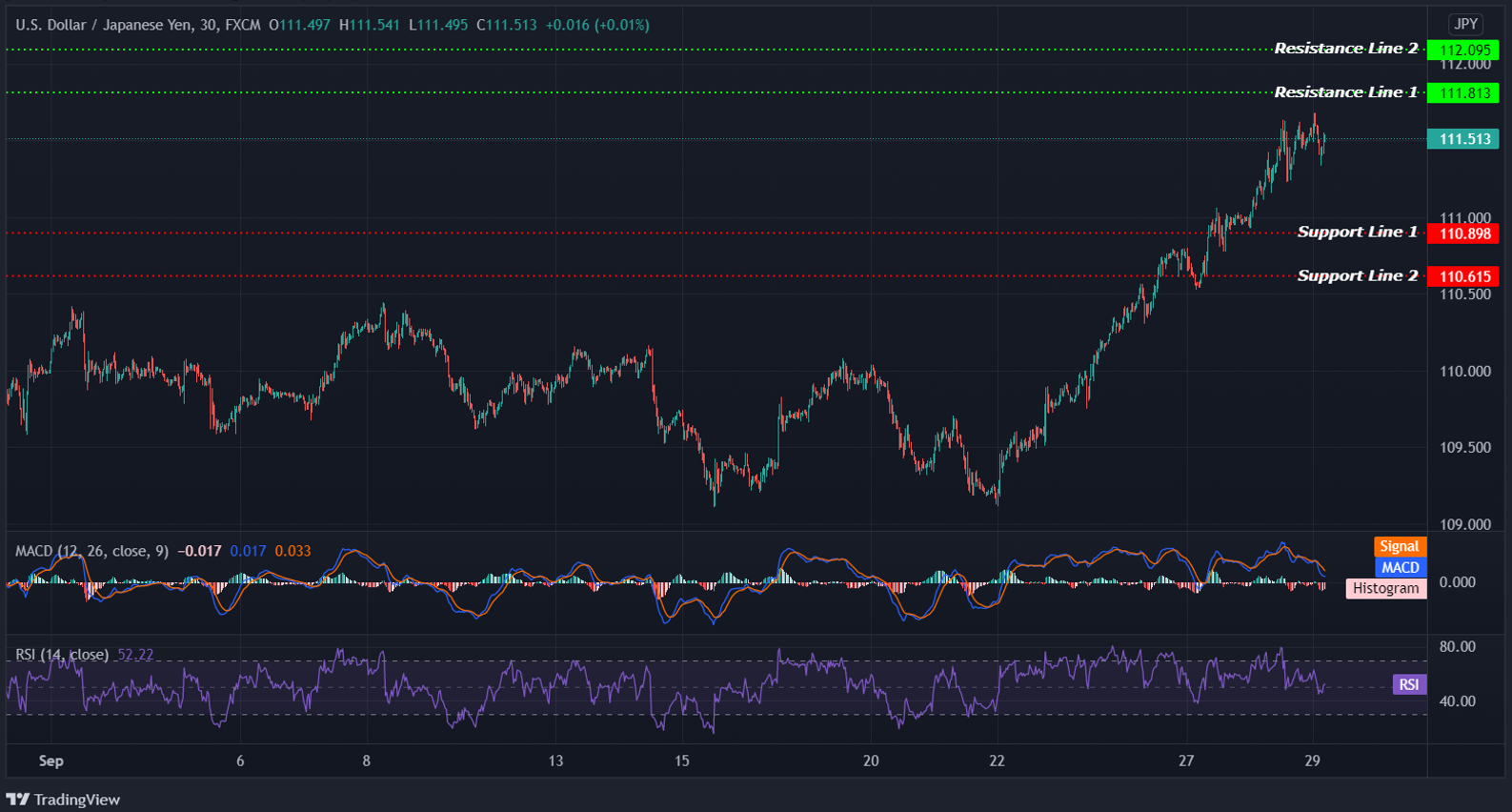The height and width of the screenshot is (812, 1512).
Task: Click the MACD value 0.017 in legend
Action: (x=248, y=551)
